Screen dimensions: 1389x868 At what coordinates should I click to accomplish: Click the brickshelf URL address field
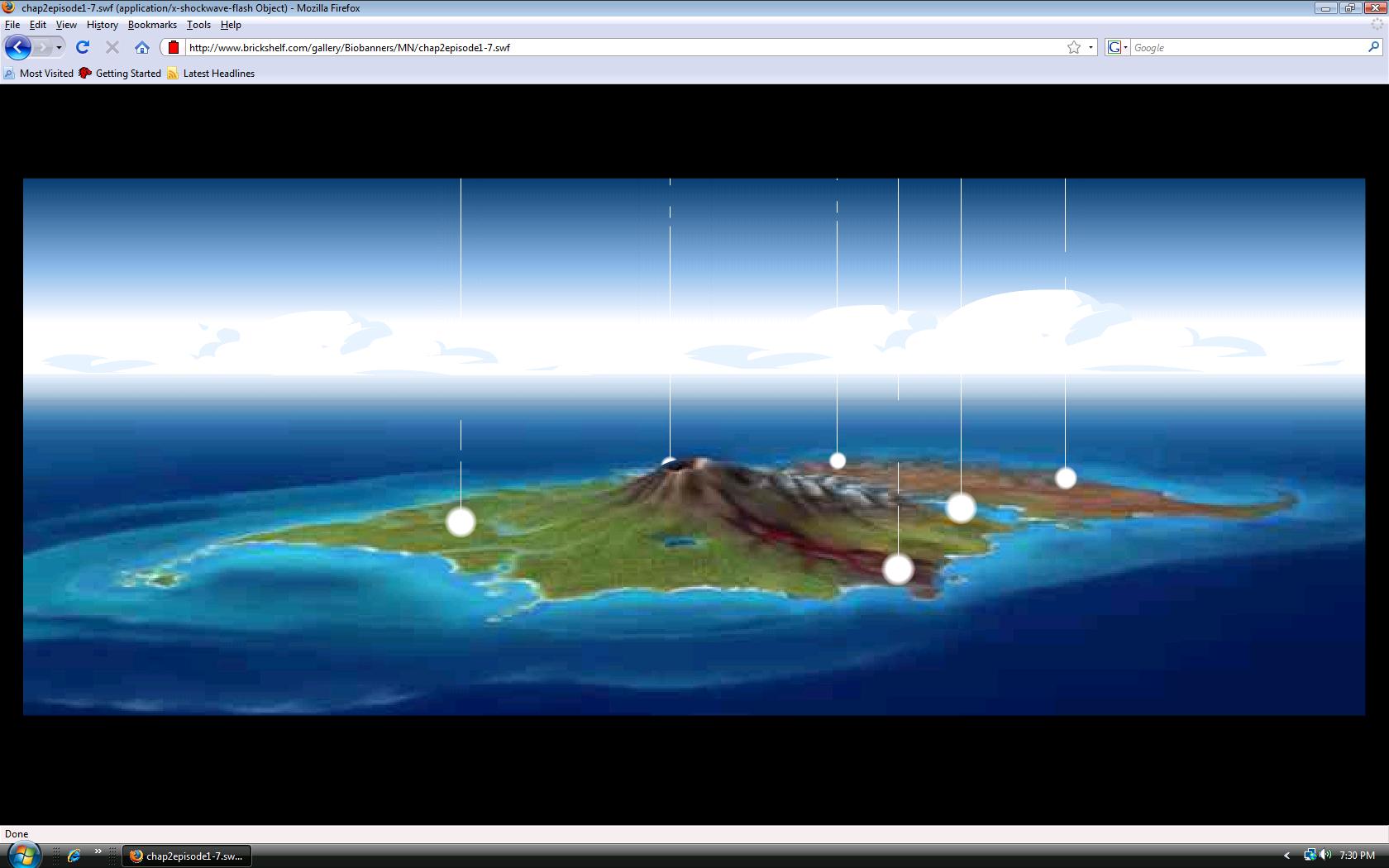624,47
